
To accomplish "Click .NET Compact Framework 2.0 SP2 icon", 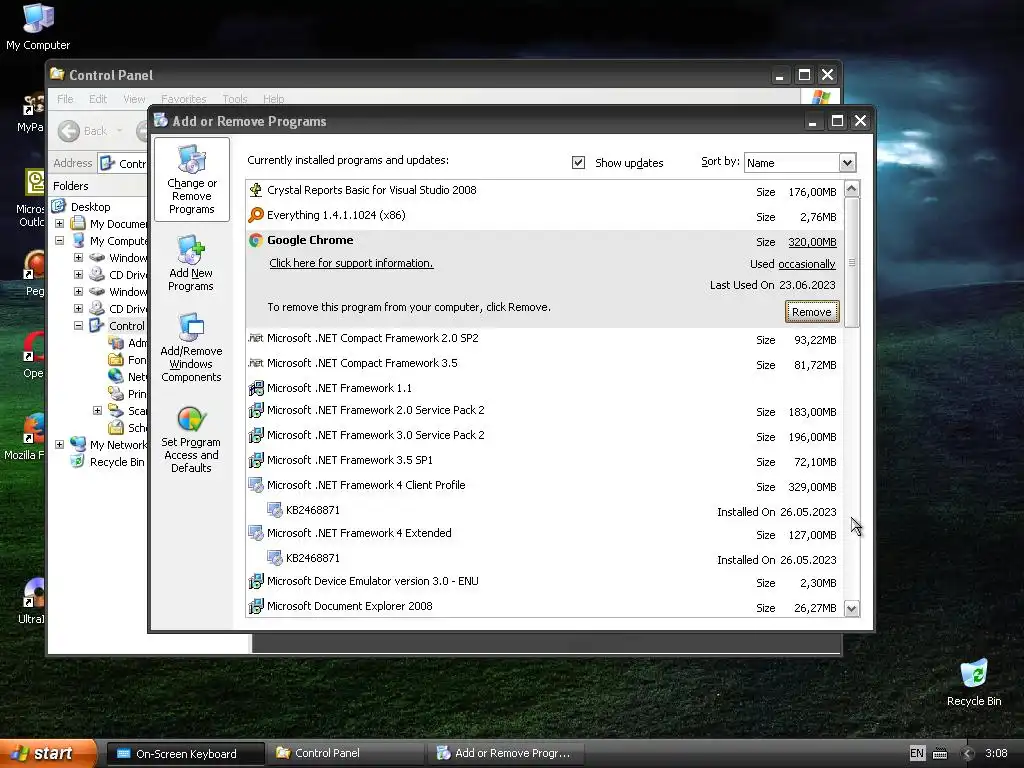I will (x=255, y=338).
